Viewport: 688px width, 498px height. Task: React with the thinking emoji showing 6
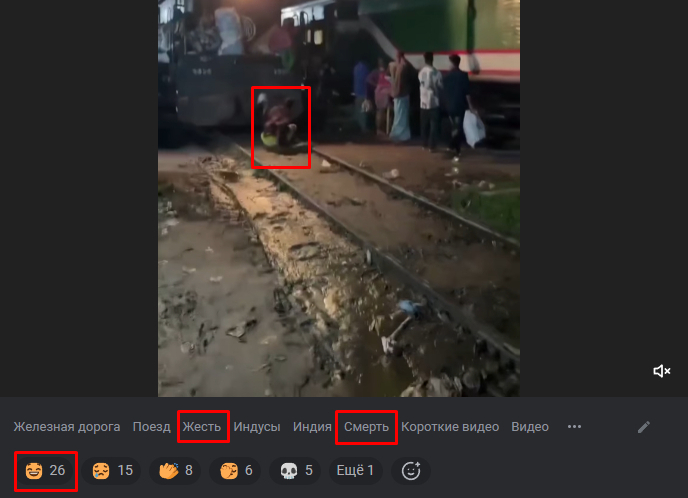(236, 470)
